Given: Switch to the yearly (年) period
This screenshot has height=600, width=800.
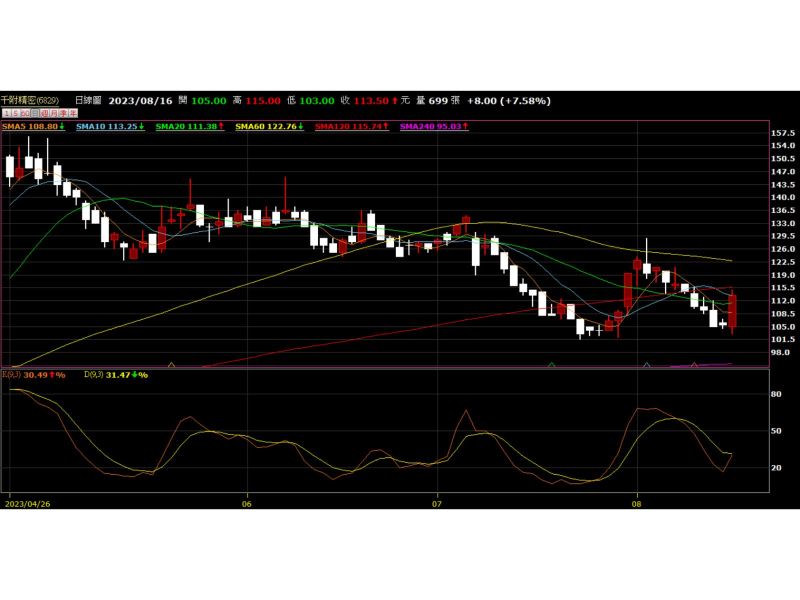Looking at the screenshot, I should 73,113.
